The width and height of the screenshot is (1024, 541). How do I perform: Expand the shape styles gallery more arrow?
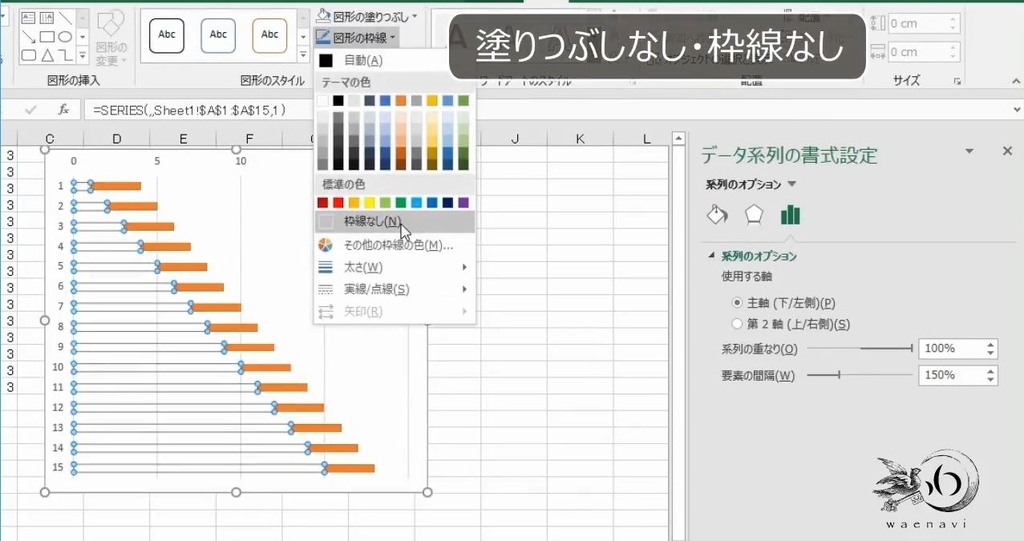(304, 56)
